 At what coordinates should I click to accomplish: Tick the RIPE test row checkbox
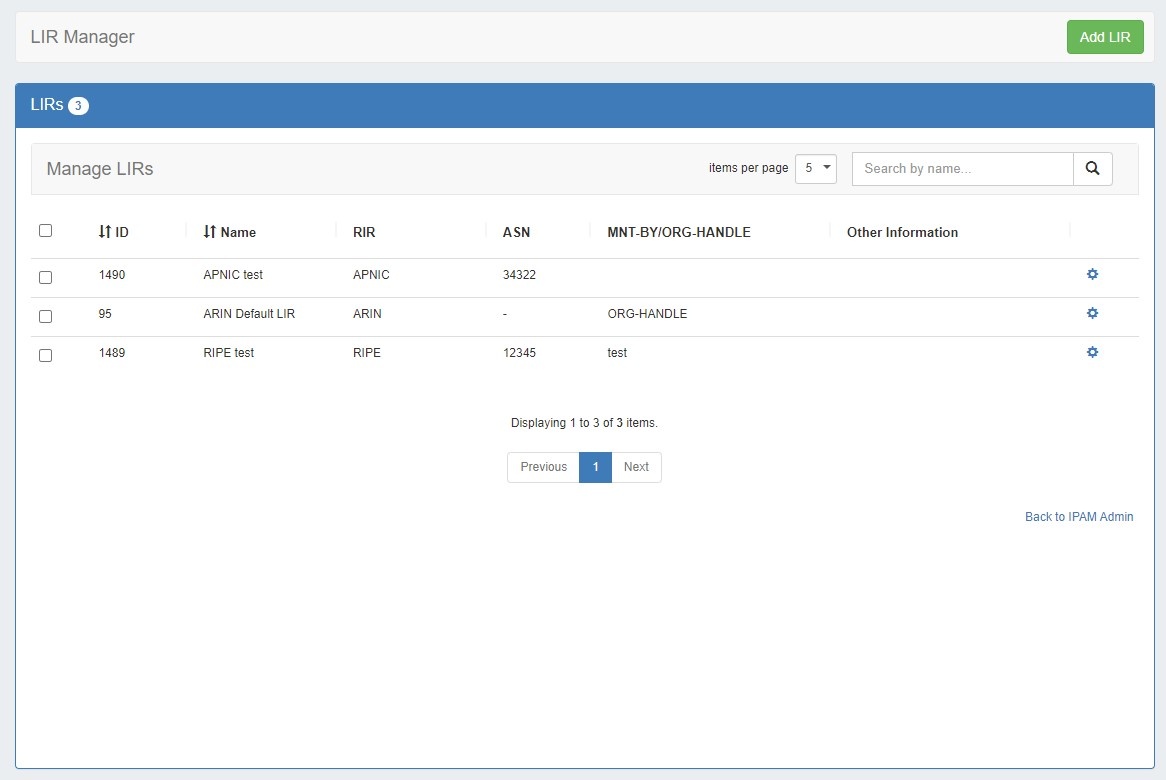45,355
